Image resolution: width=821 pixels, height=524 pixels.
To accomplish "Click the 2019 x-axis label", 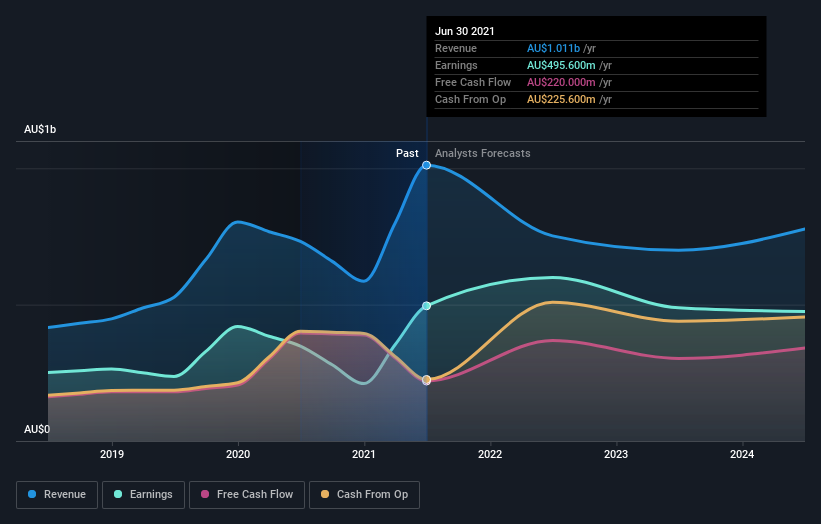I will pos(112,454).
